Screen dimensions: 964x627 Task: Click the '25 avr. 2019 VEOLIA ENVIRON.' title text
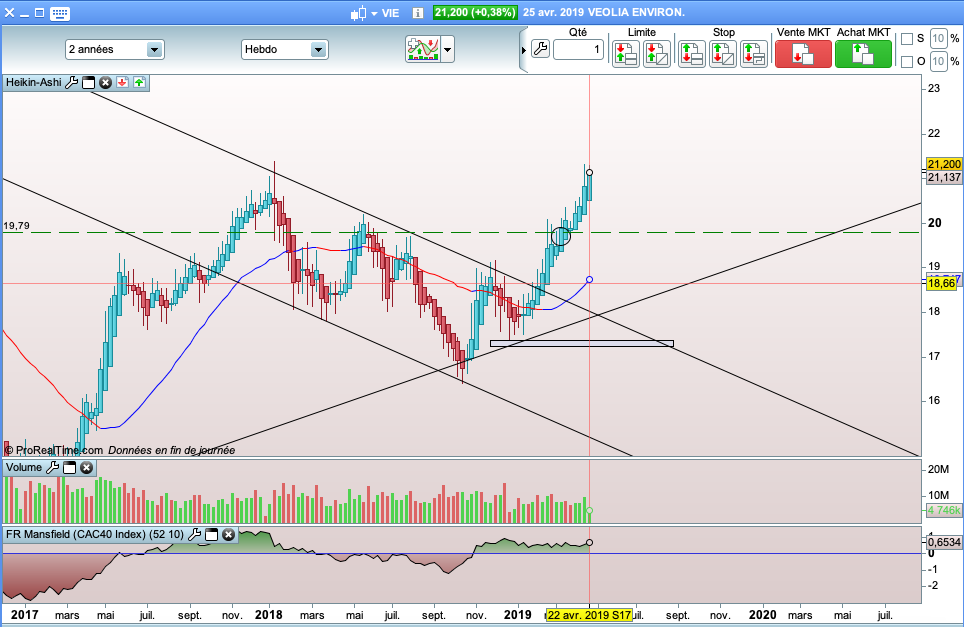coord(604,12)
